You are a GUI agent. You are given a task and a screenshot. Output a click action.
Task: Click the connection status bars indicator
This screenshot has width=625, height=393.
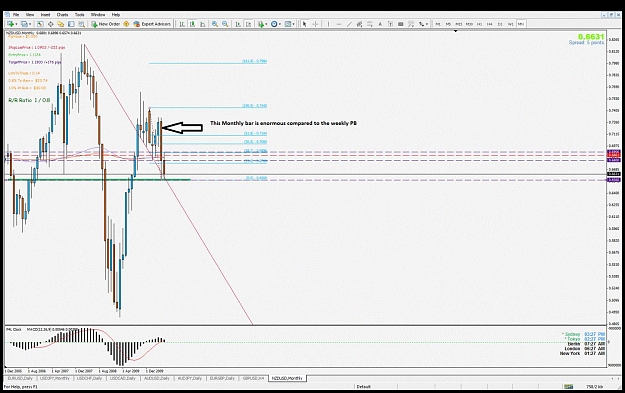click(x=569, y=387)
